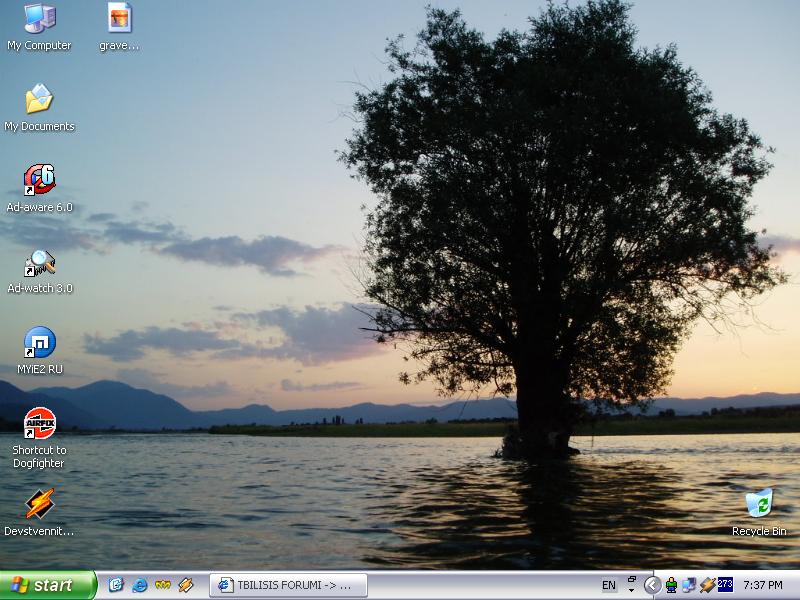This screenshot has width=800, height=600.
Task: Open the Recycle Bin
Action: click(759, 504)
